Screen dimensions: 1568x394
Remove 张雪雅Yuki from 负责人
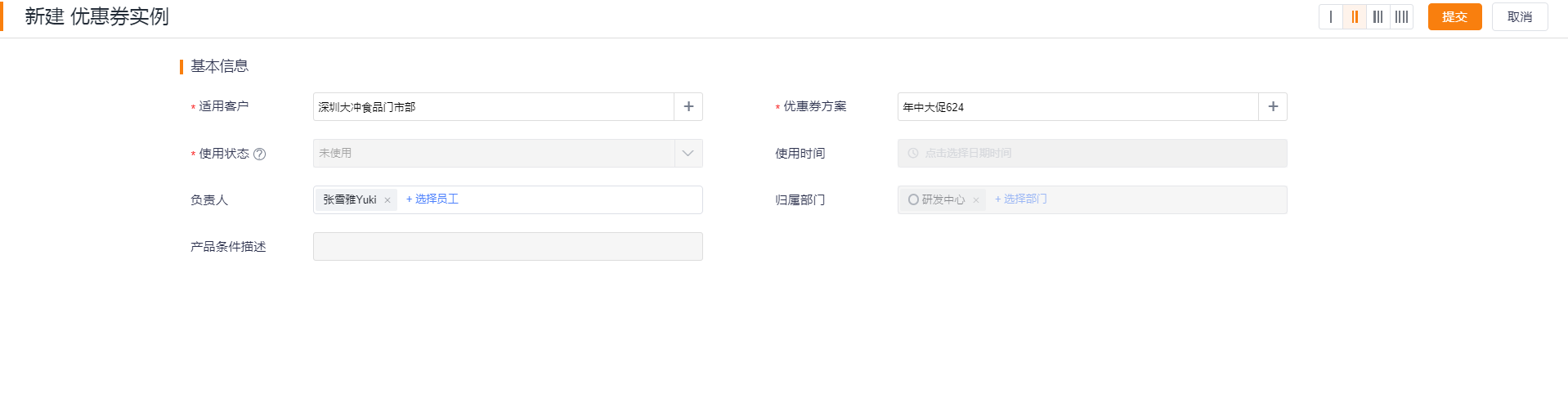(x=388, y=200)
